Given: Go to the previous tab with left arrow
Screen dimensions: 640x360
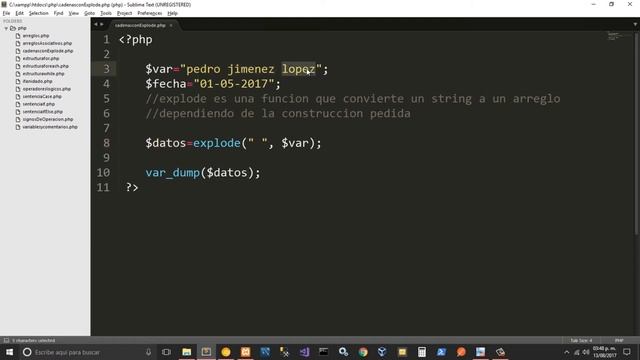Looking at the screenshot, I should [x=96, y=24].
